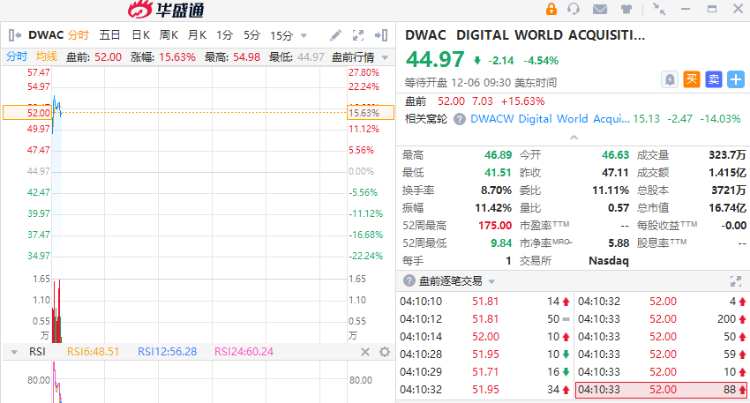This screenshot has width=750, height=403.
Task: Open the 15分 interval dropdown arrow
Action: [303, 36]
